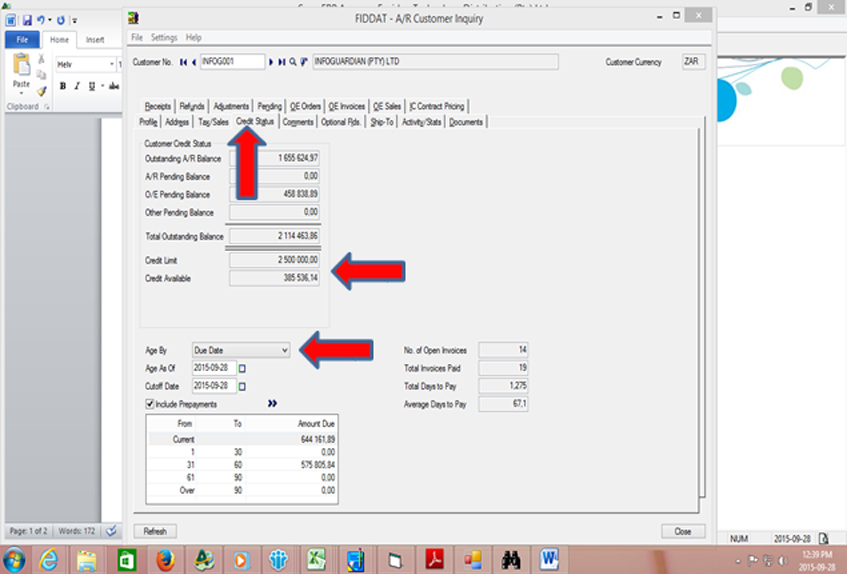Open calendar picker beside Age As Of
Viewport: 847px width, 574px height.
(242, 368)
